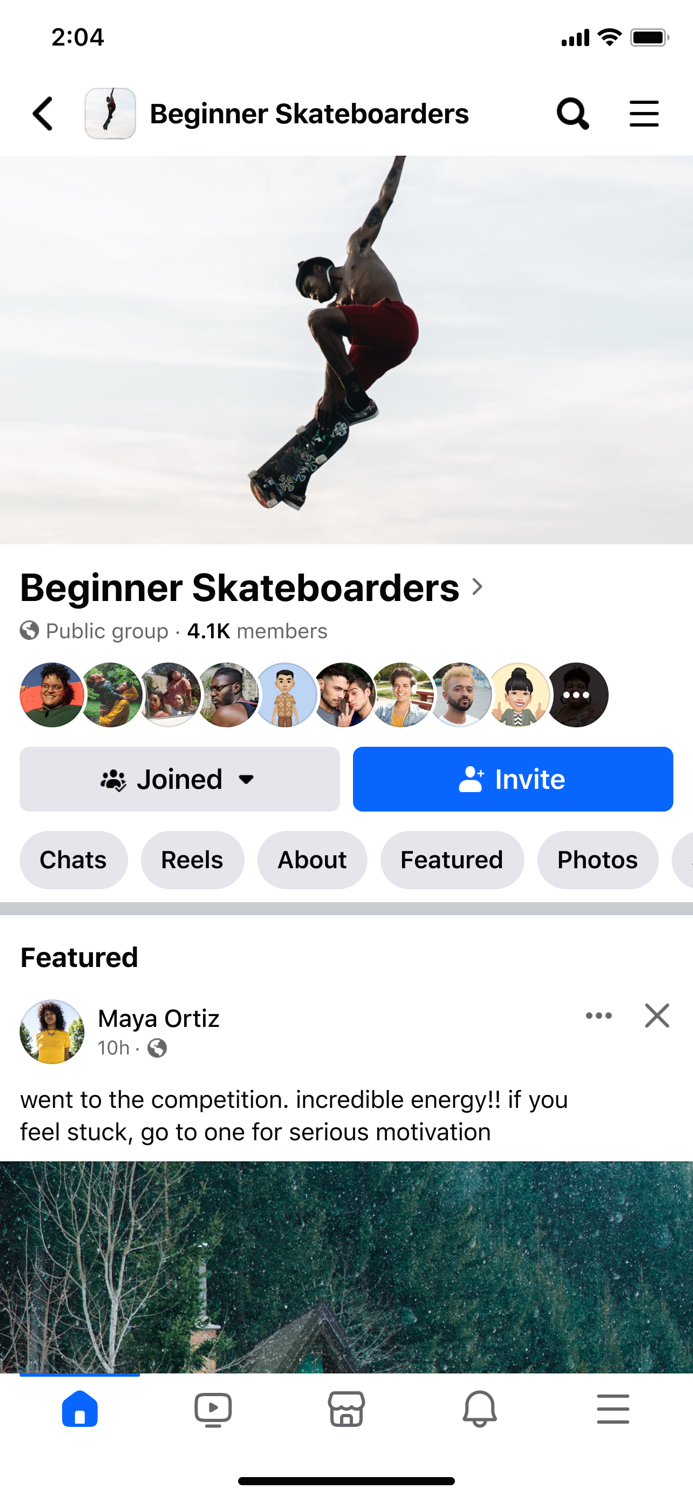Tap the Notifications bell icon
Image resolution: width=693 pixels, height=1500 pixels.
coord(479,1409)
